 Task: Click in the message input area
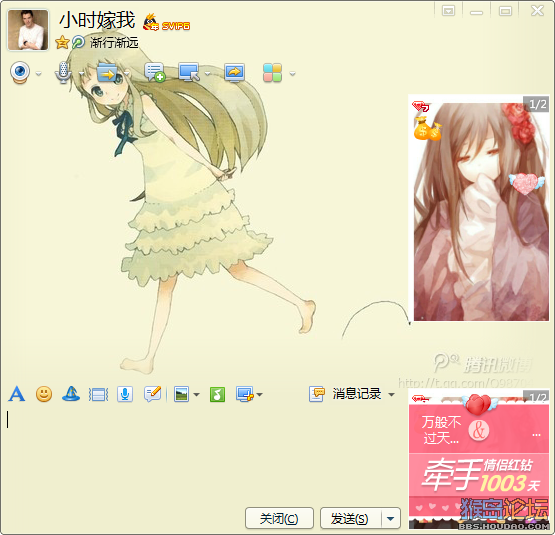[x=204, y=457]
